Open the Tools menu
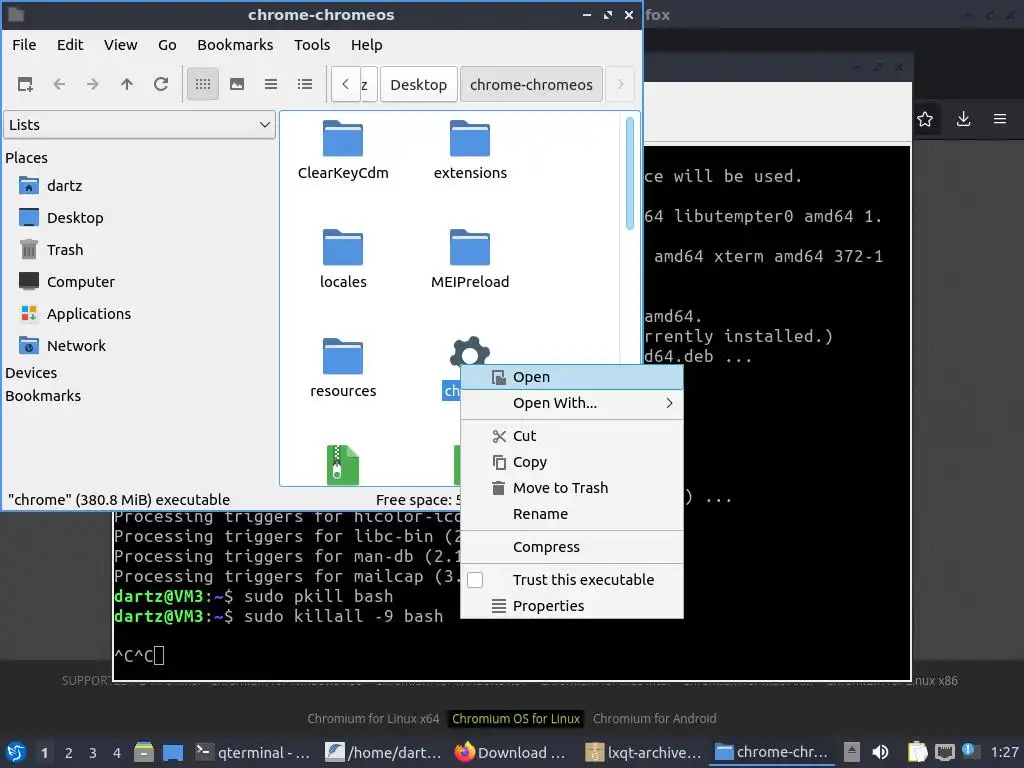Image resolution: width=1024 pixels, height=768 pixels. coord(312,45)
